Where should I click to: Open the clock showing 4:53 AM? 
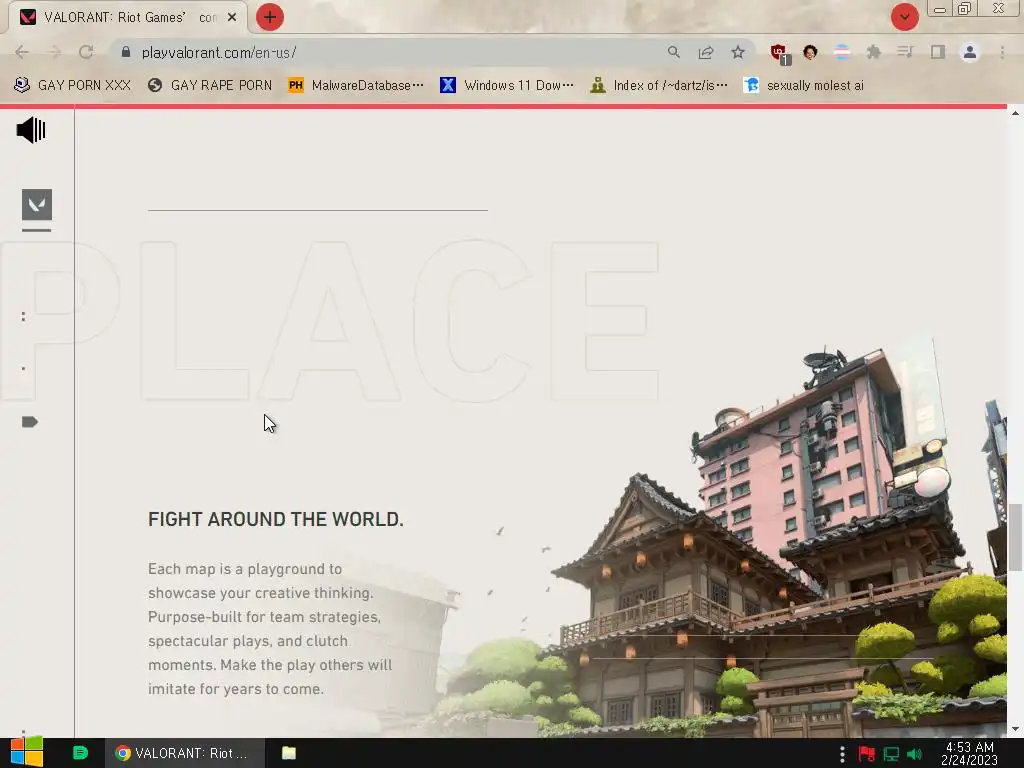click(970, 753)
